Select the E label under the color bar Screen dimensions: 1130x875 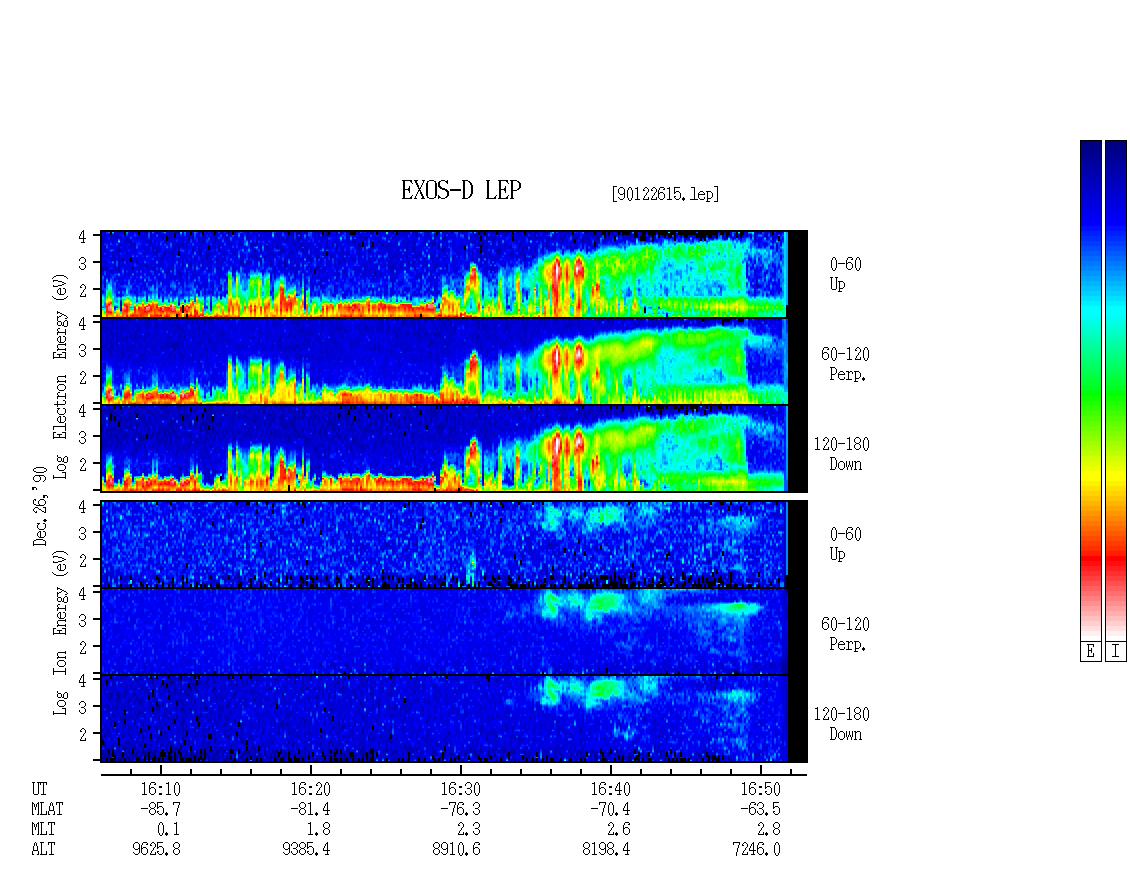pos(1090,652)
